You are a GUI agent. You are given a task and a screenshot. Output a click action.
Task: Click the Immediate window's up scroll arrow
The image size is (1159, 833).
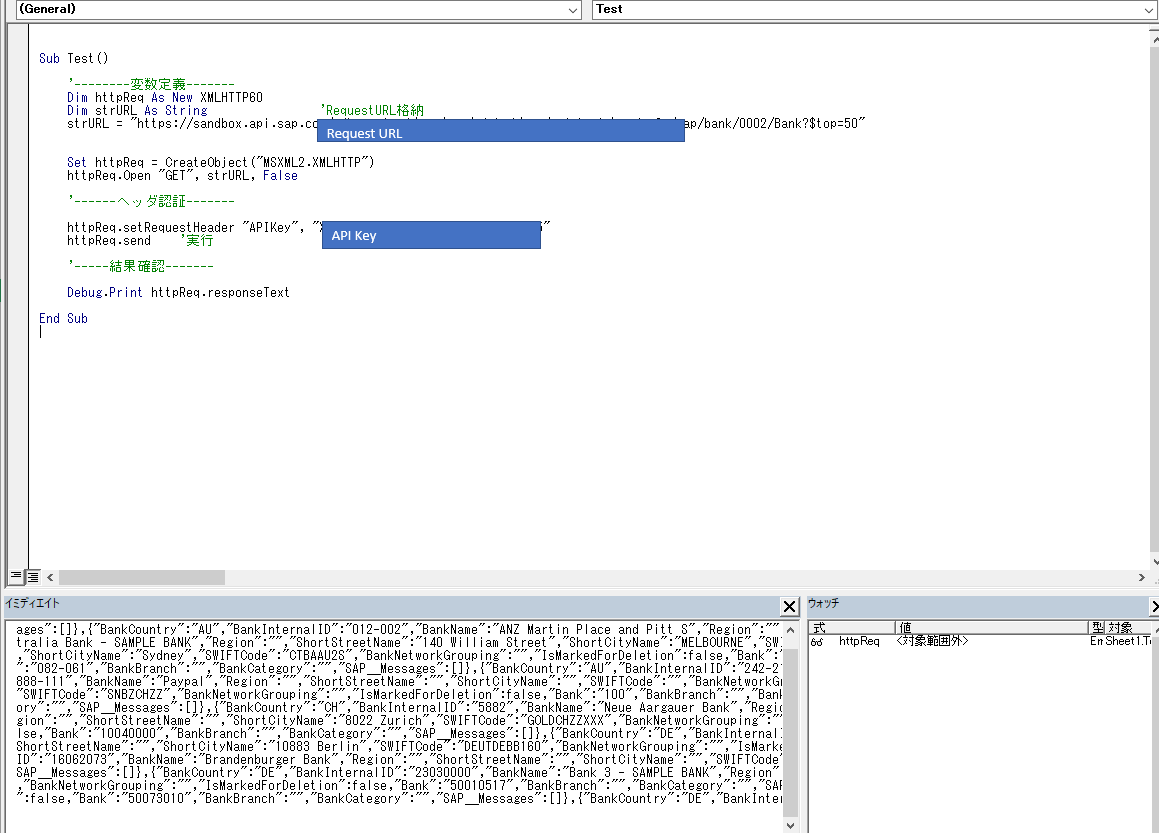[x=790, y=630]
